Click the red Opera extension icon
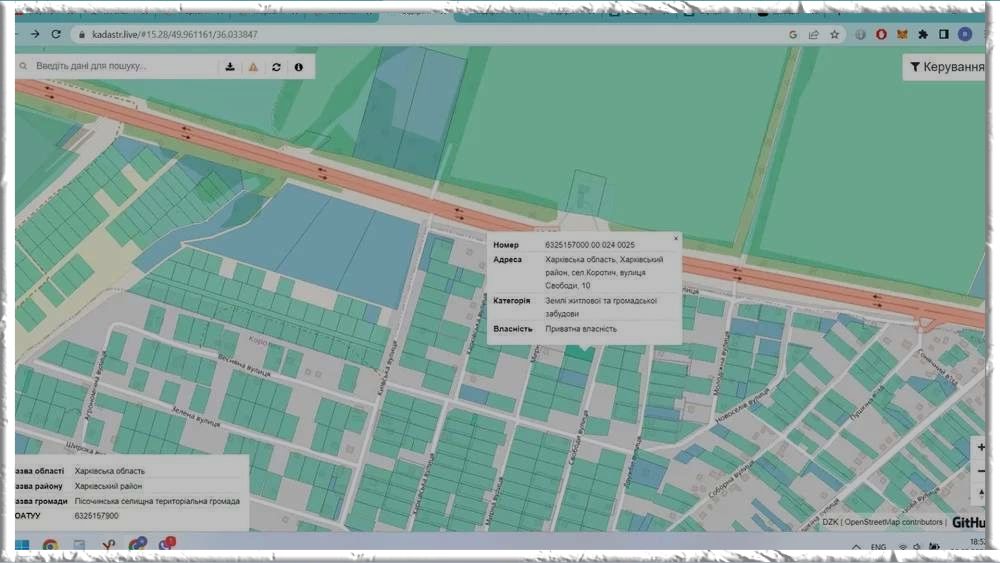 (x=881, y=34)
